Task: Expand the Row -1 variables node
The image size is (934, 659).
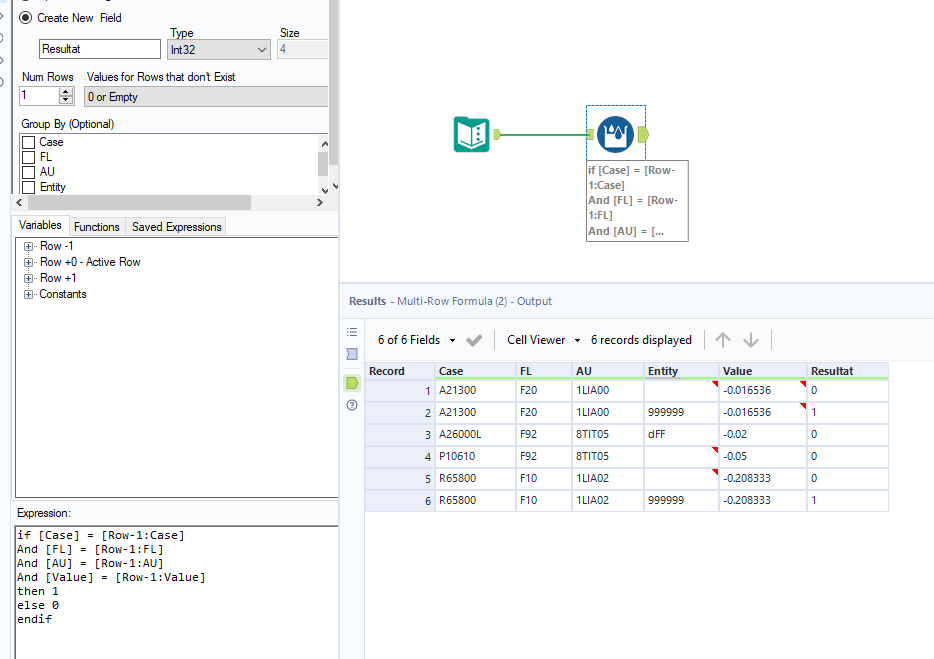Action: [x=29, y=246]
